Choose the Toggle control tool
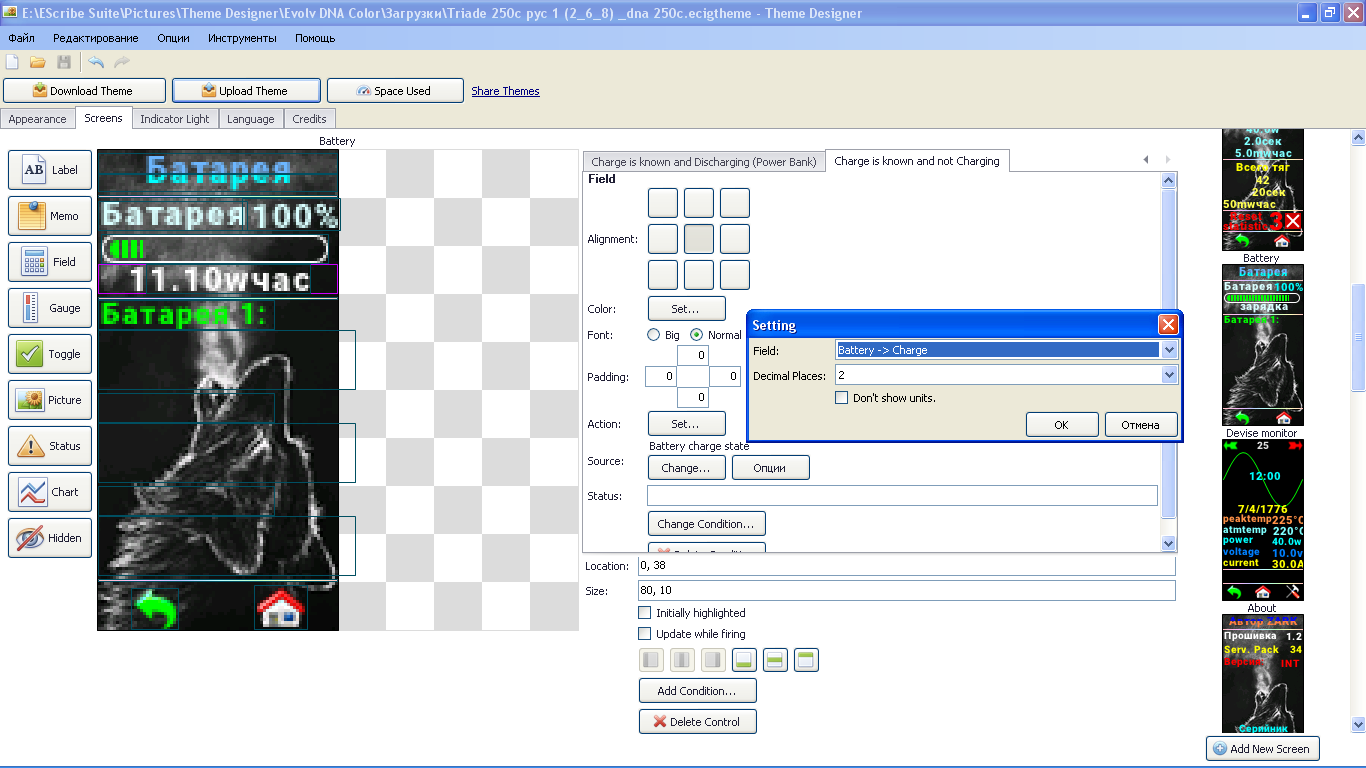The width and height of the screenshot is (1366, 768). click(x=50, y=354)
